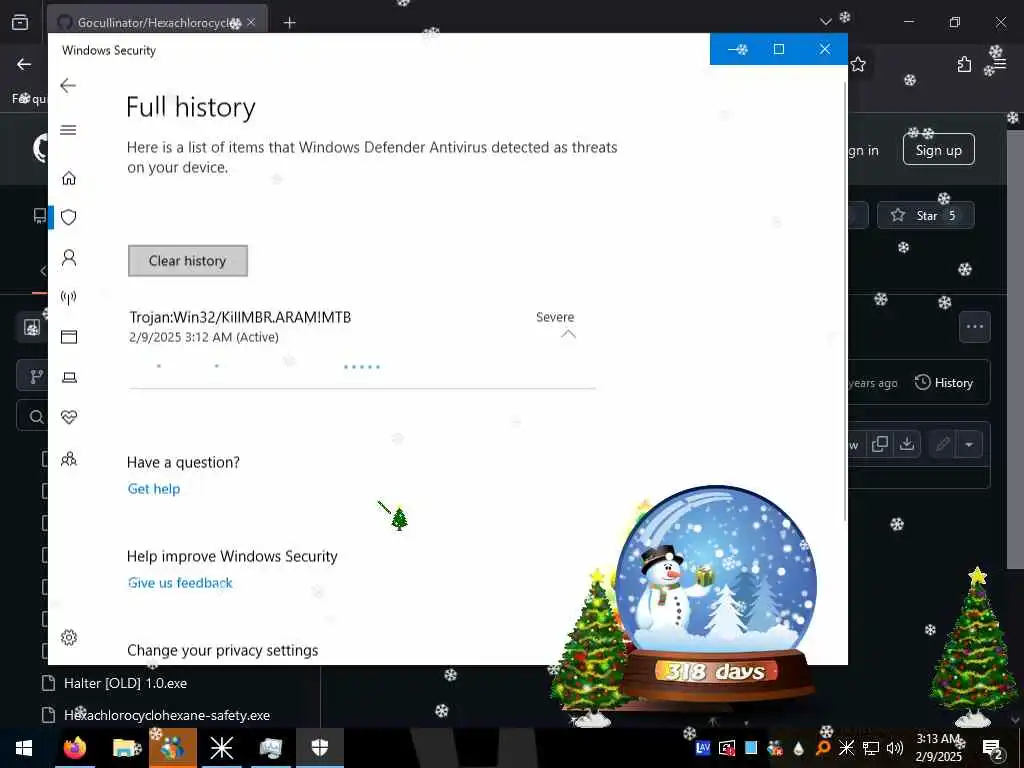Go back in Windows Security

[68, 86]
